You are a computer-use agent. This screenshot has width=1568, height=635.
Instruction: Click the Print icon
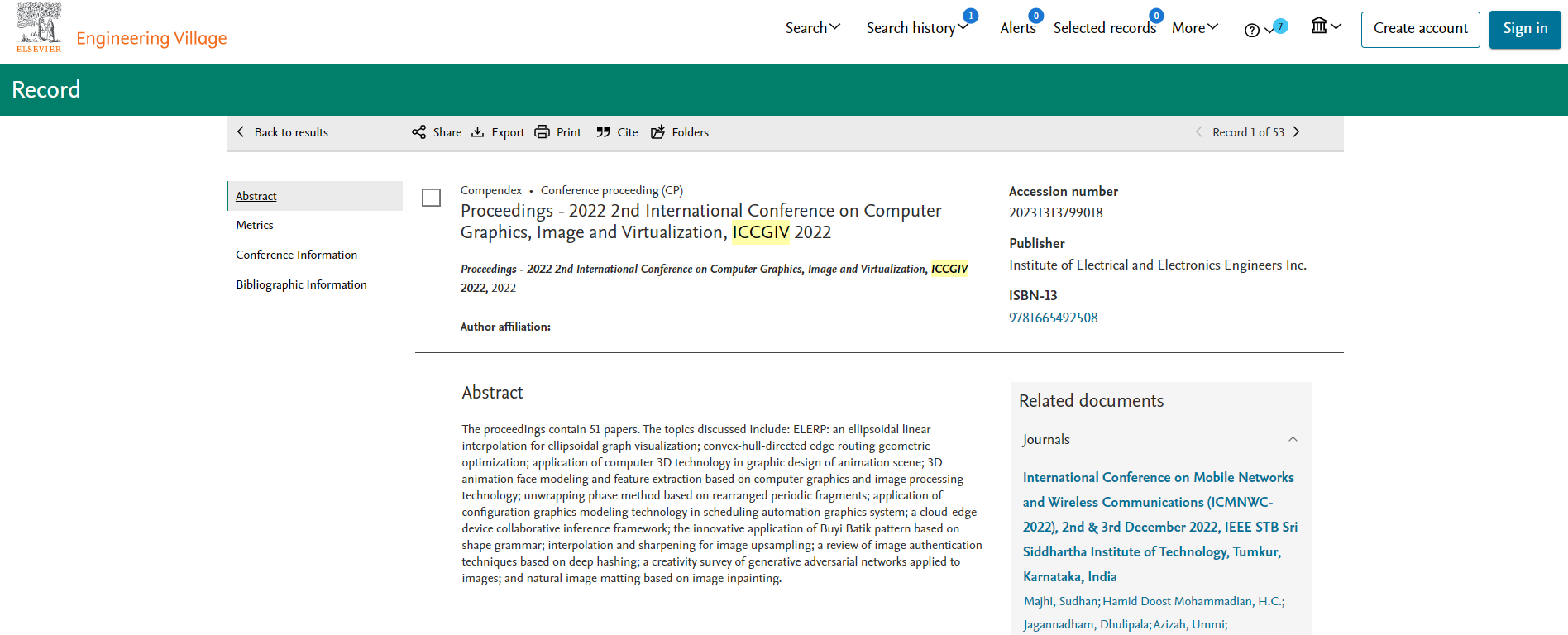click(x=542, y=132)
